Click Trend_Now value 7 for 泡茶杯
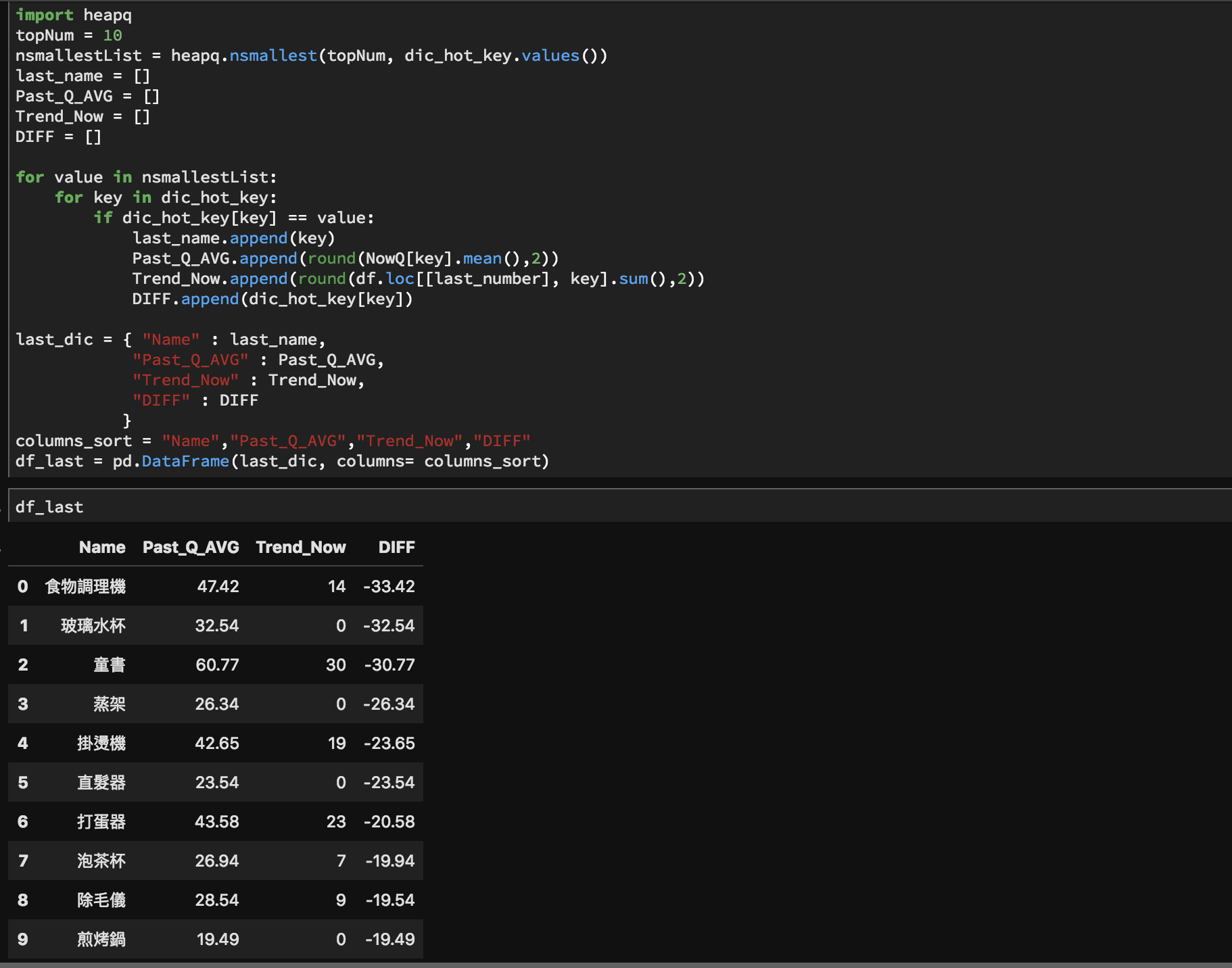Screen dimensions: 1232x968 [x=341, y=861]
